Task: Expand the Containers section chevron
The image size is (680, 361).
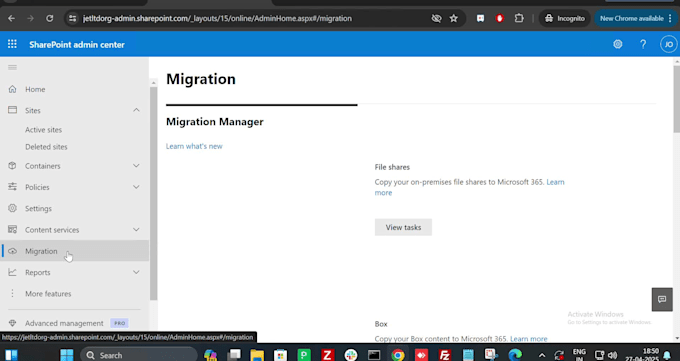Action: 136,166
